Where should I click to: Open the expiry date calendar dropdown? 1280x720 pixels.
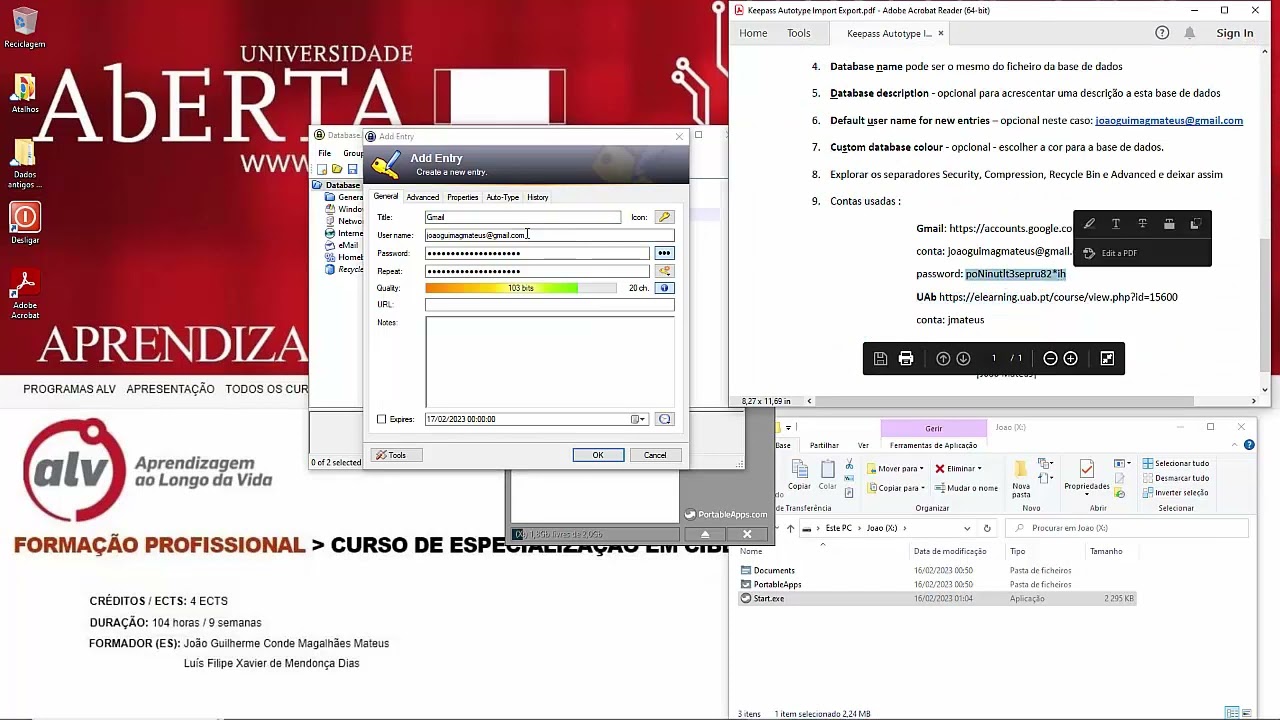[638, 419]
